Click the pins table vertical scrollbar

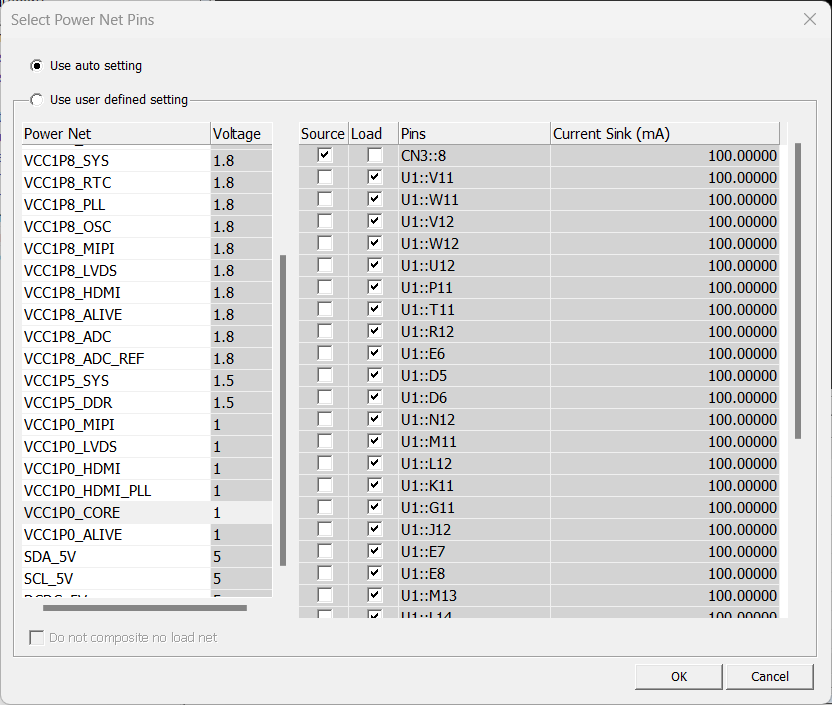[x=798, y=290]
